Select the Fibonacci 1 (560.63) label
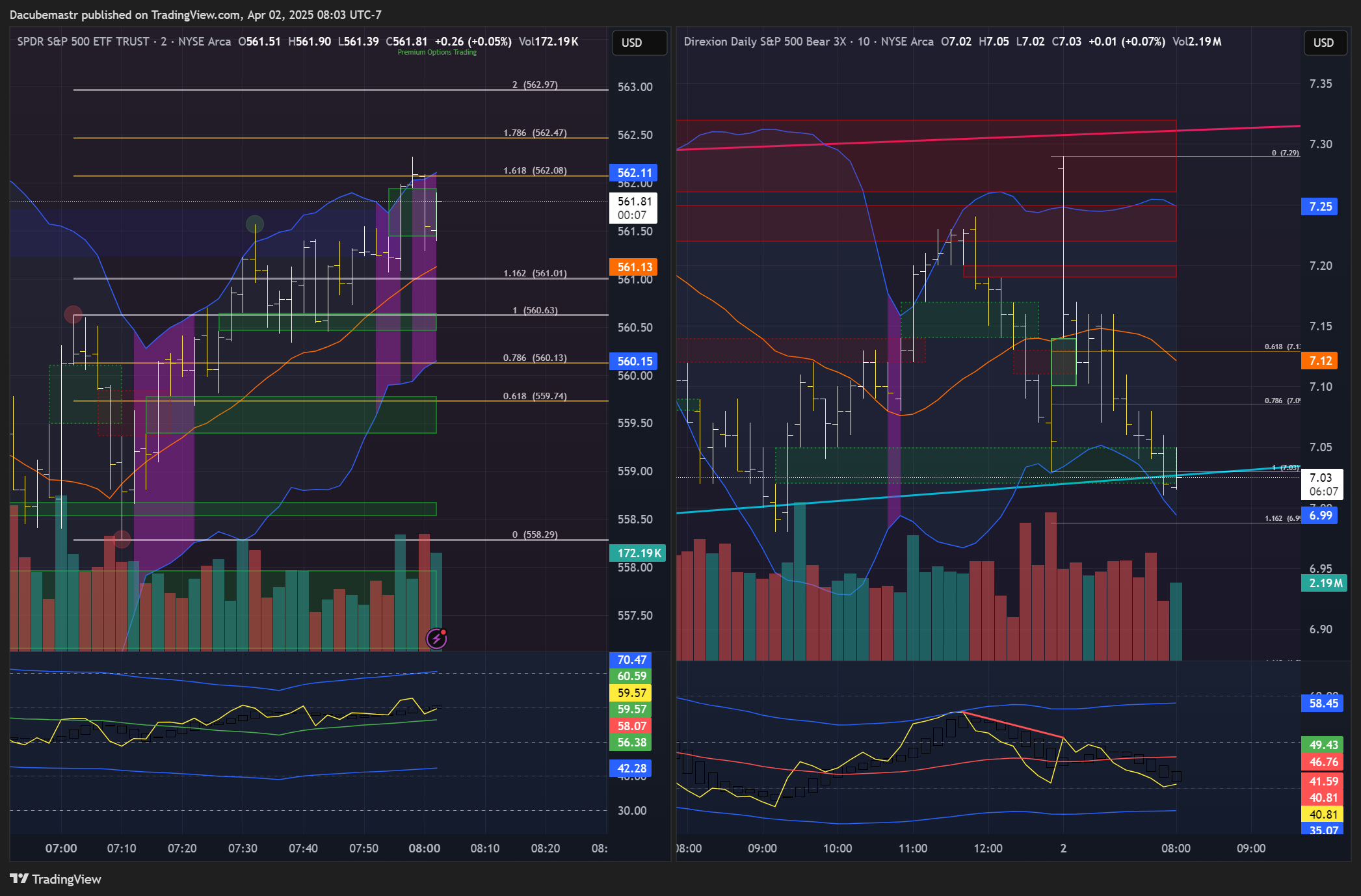 click(535, 310)
